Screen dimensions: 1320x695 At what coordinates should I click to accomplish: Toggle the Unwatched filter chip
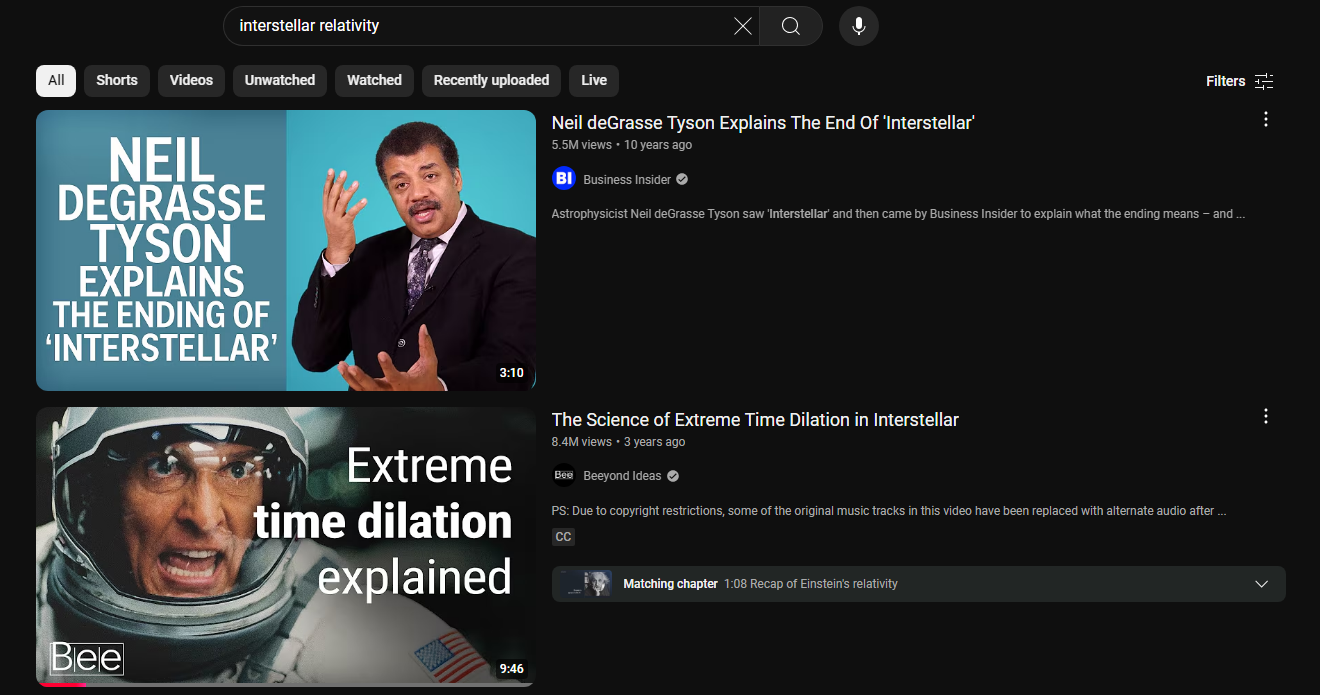click(280, 80)
